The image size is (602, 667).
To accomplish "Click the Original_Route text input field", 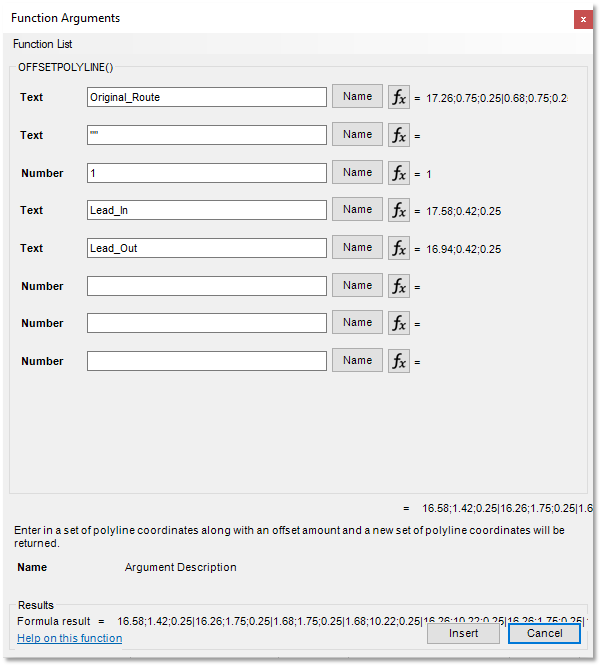I will point(207,97).
